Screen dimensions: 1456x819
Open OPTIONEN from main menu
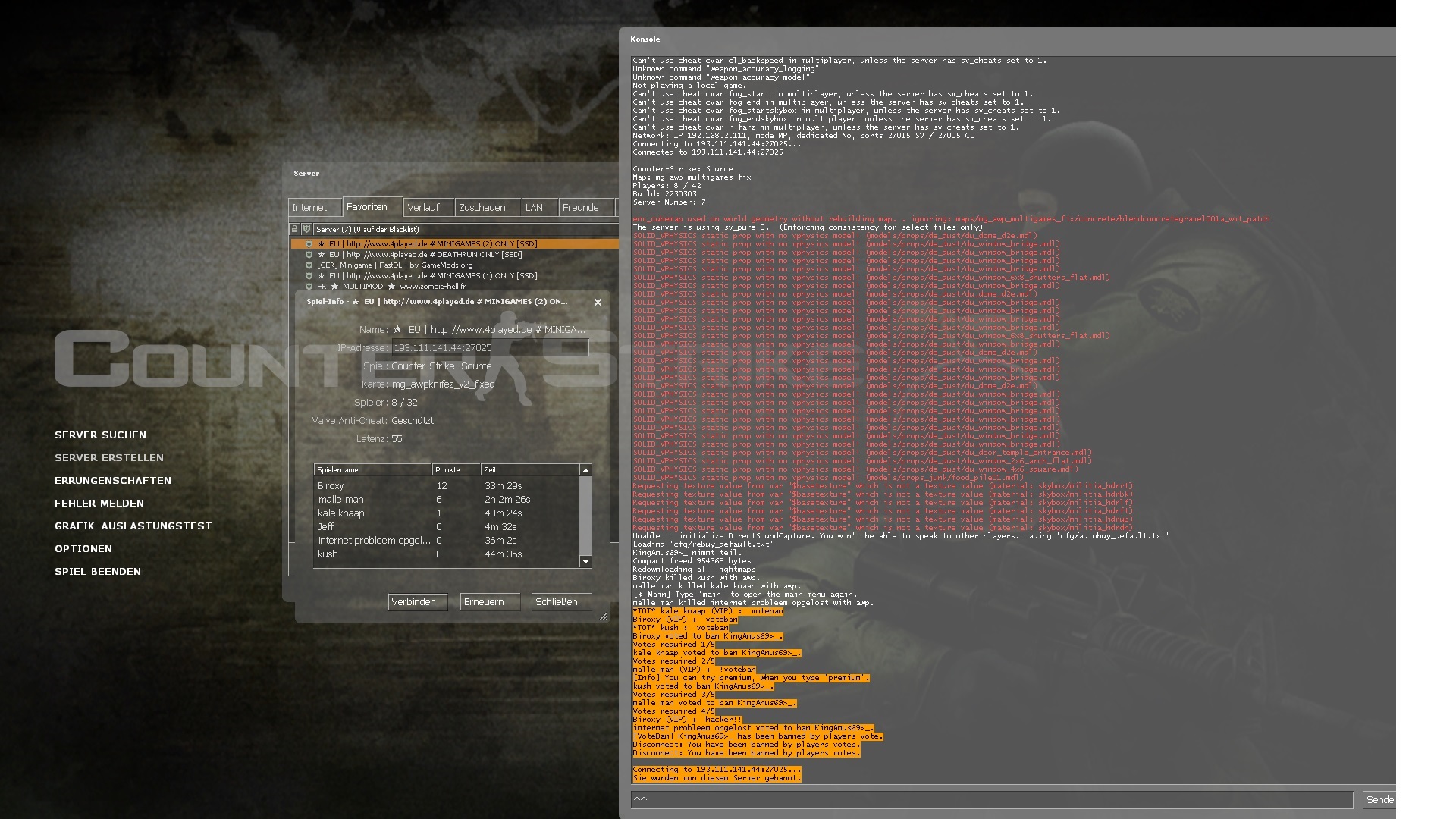click(x=83, y=549)
